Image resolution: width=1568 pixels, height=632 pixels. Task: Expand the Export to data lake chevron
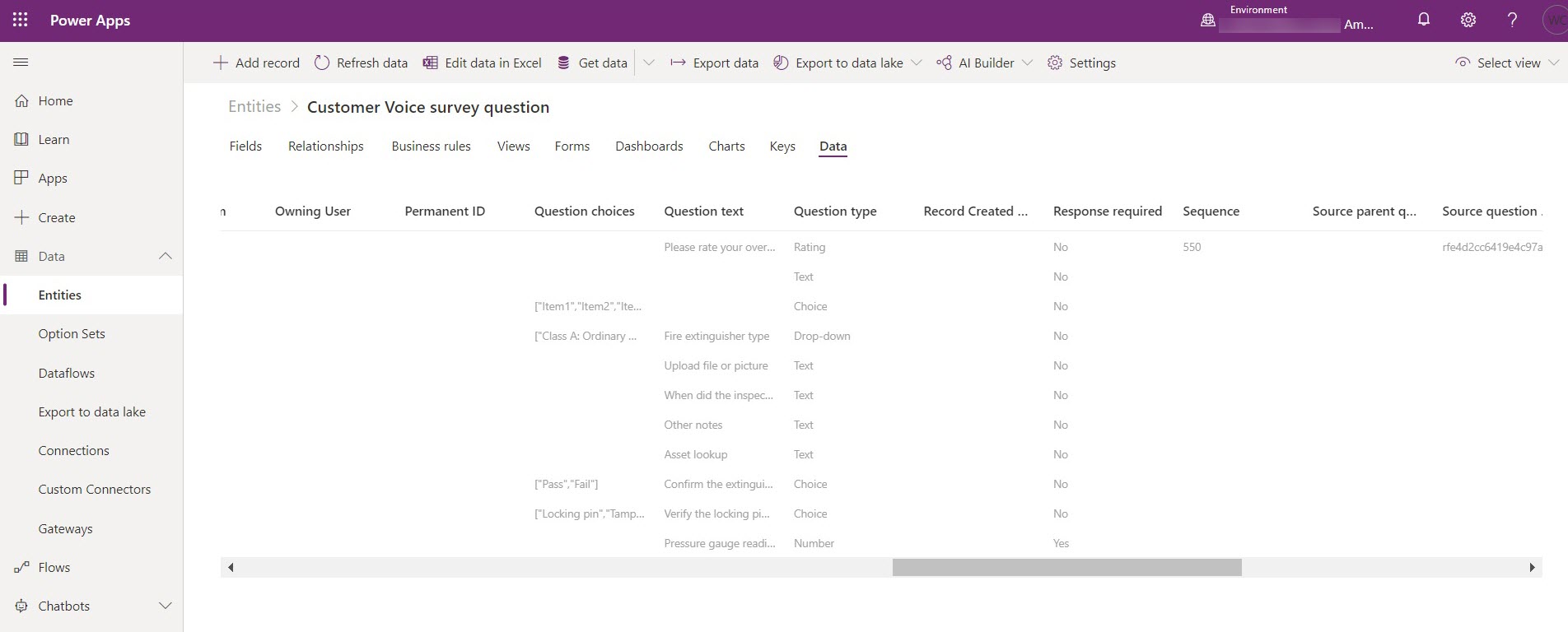click(x=917, y=63)
